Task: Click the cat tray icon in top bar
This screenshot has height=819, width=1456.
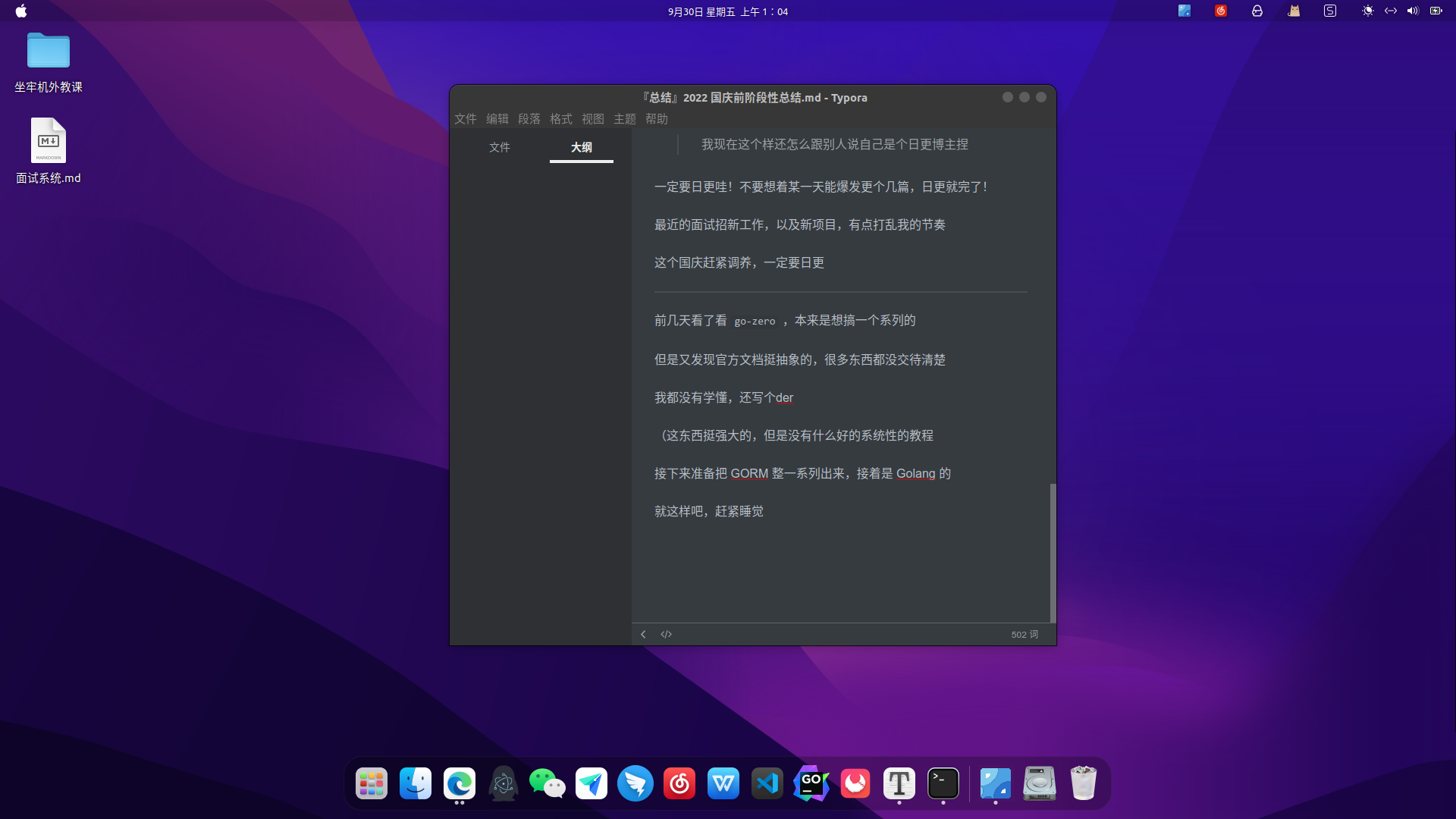Action: pyautogui.click(x=1294, y=11)
